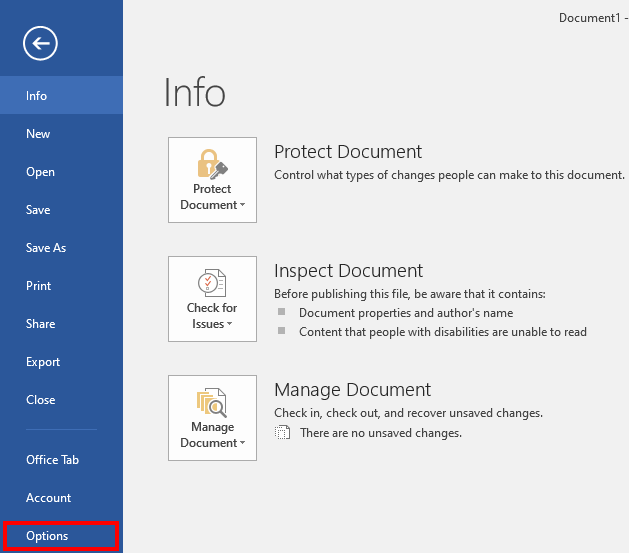Click Close in the sidebar

[61, 400]
